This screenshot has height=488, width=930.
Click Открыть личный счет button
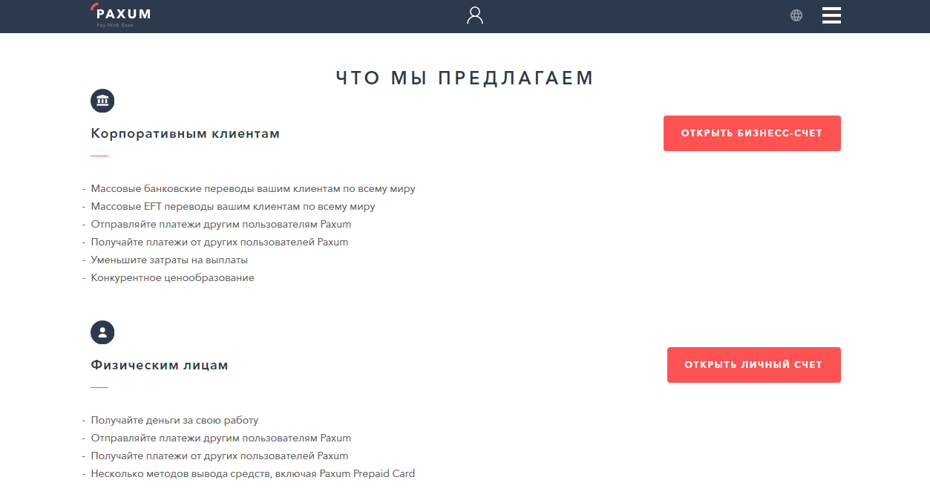753,365
